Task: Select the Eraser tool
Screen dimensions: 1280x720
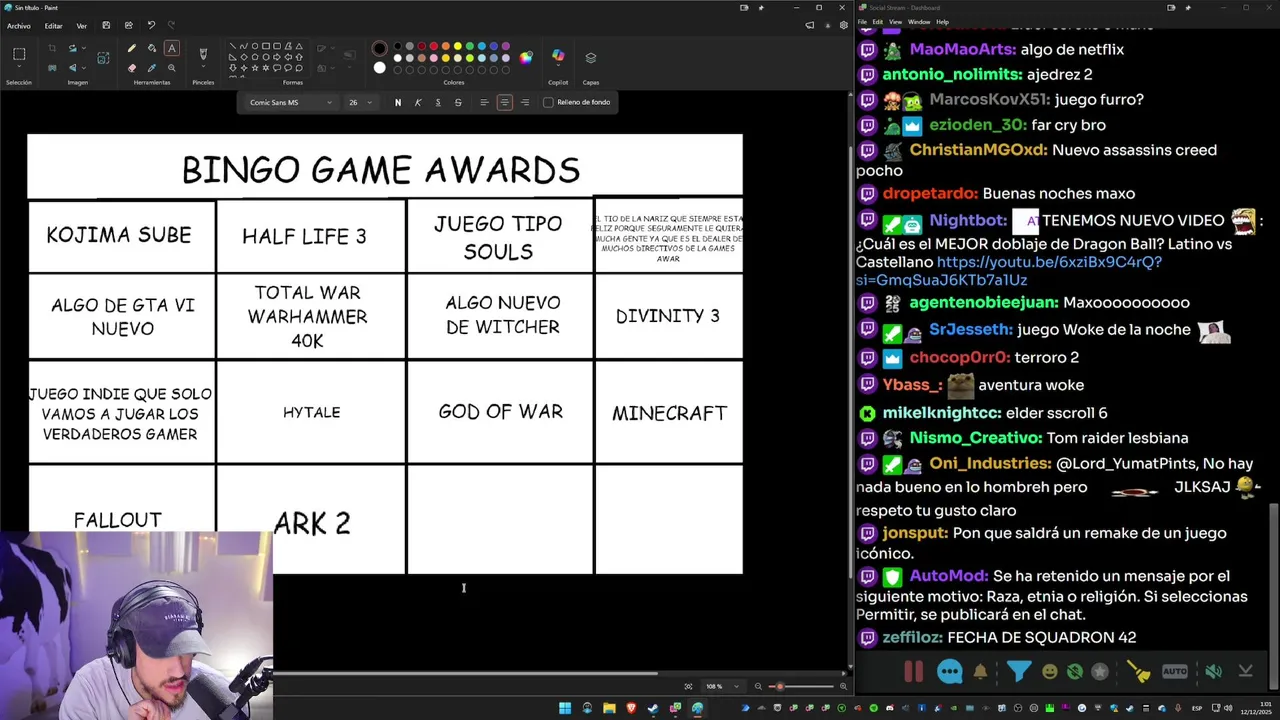Action: pyautogui.click(x=132, y=68)
